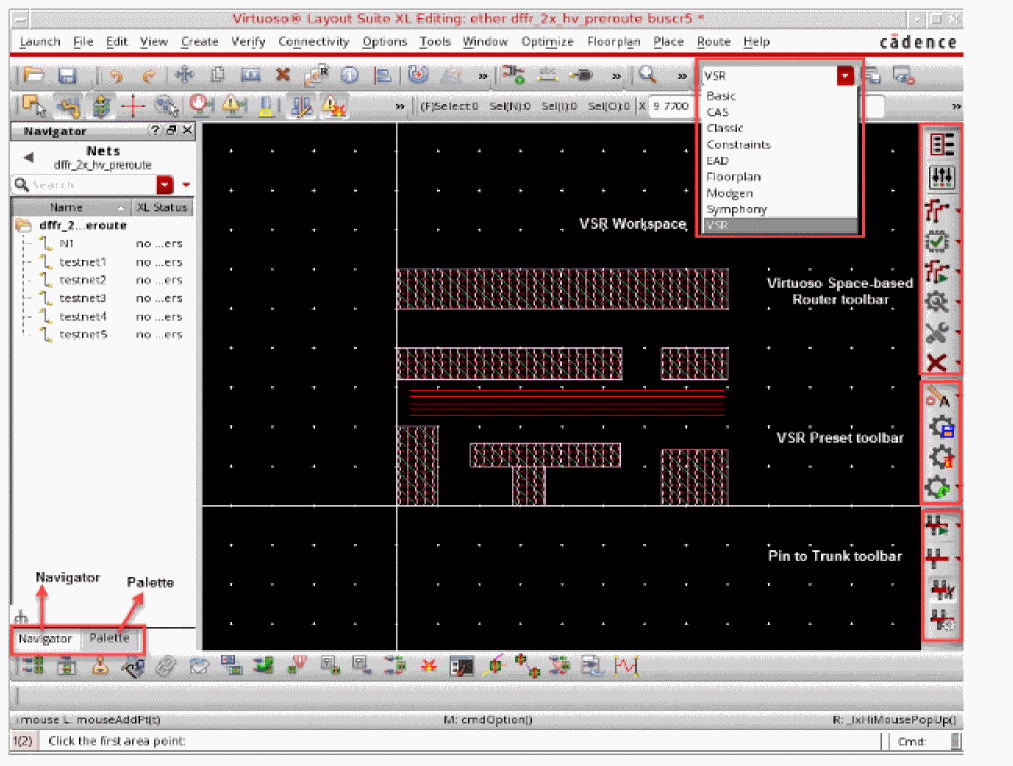Click the red X icon in router toolbar
Viewport: 1013px width, 766px height.
(936, 362)
